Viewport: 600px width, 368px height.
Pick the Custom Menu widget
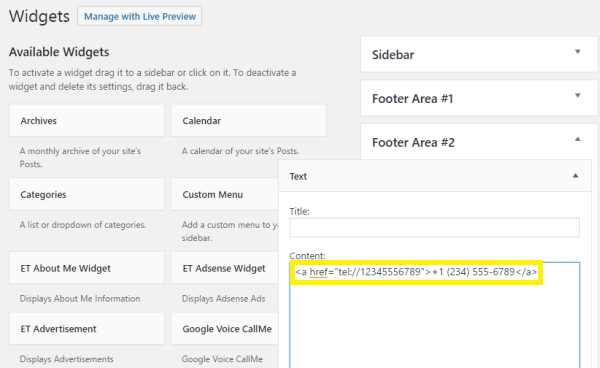pyautogui.click(x=225, y=194)
